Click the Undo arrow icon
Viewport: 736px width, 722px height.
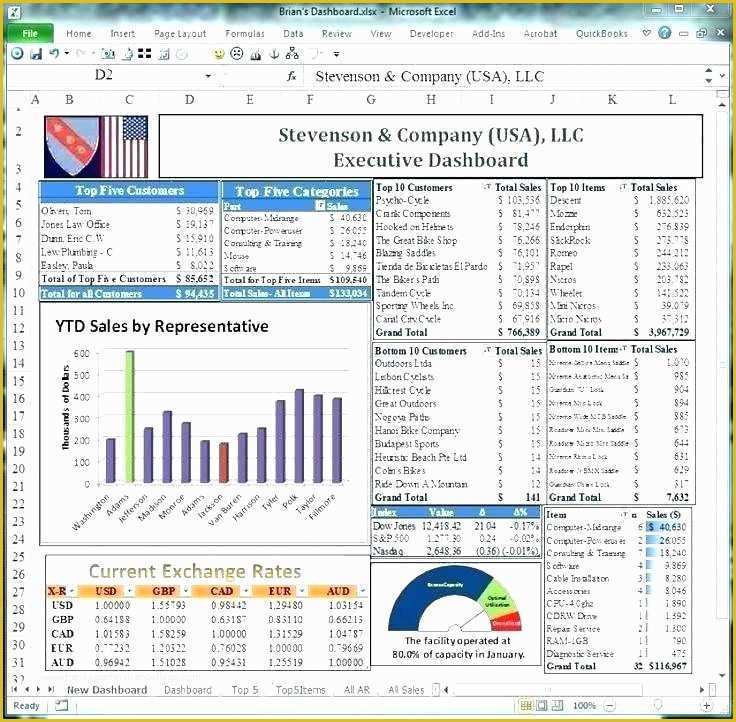[54, 54]
